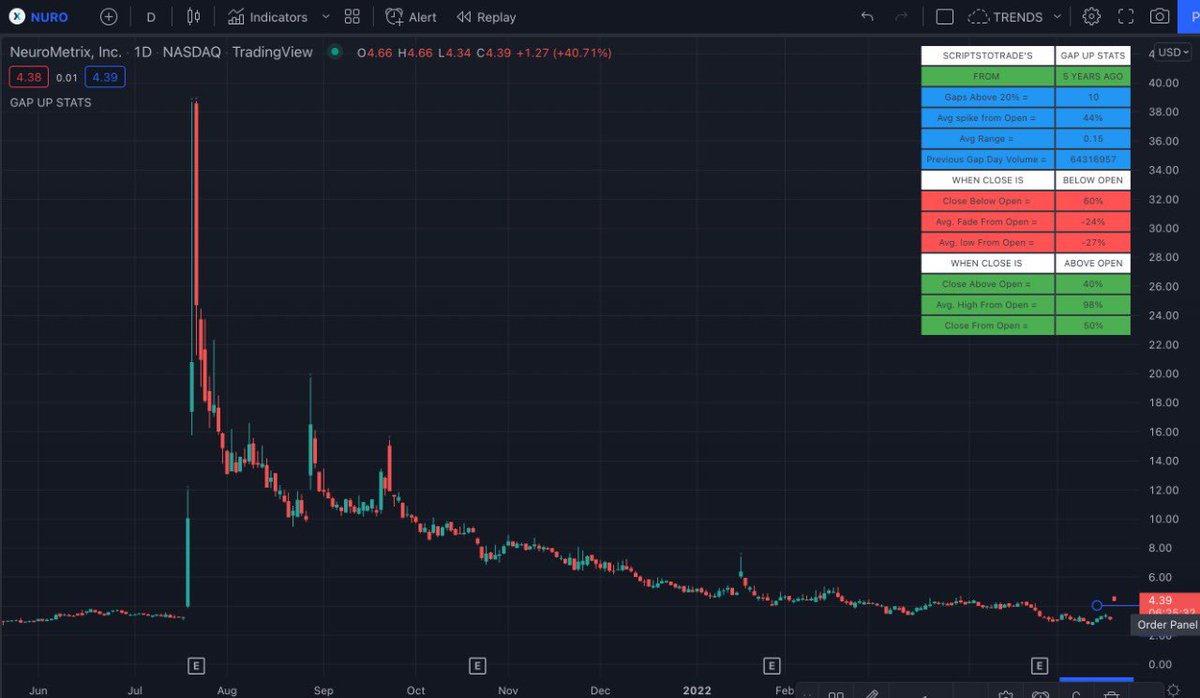Click the 5 YEARS AGO table cell
Viewport: 1200px width, 698px height.
[x=1093, y=76]
